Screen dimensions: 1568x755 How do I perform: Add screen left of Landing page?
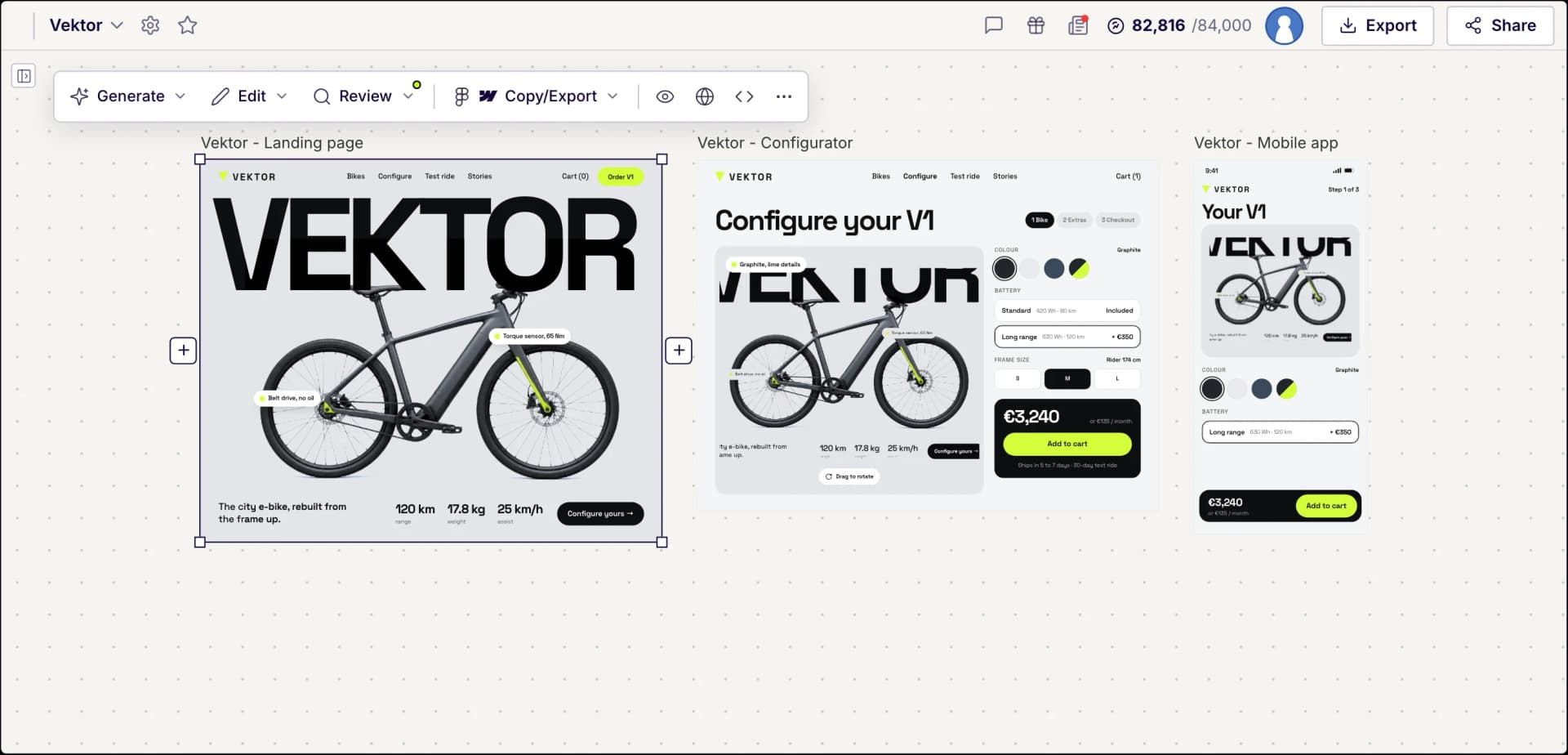click(x=183, y=351)
